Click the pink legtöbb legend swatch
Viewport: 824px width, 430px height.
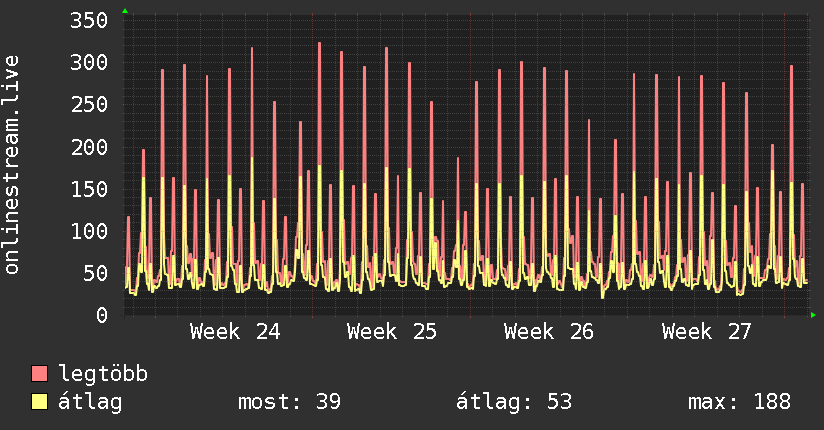click(x=39, y=373)
